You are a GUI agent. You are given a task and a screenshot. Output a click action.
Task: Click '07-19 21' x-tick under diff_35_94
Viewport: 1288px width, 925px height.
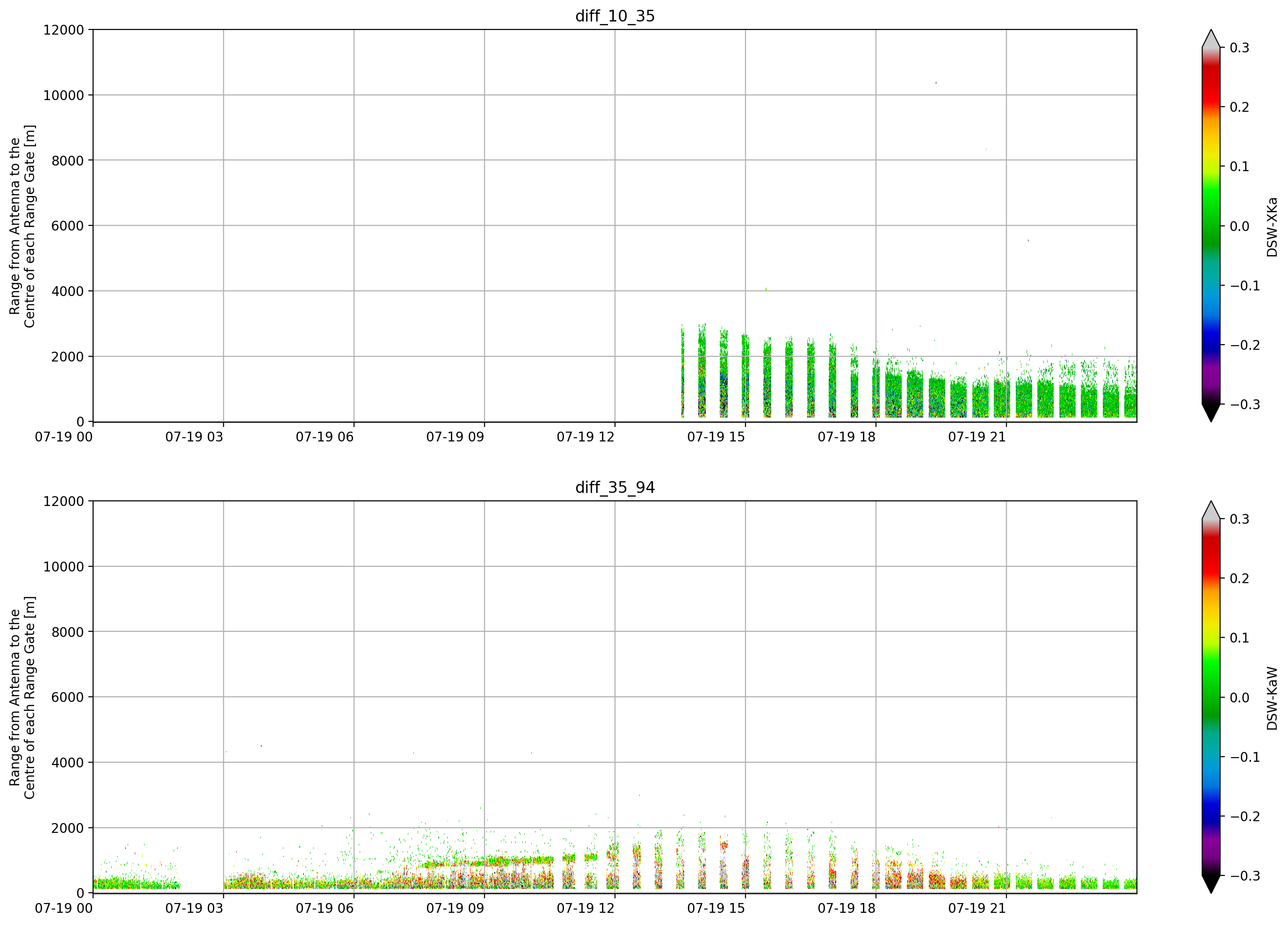[x=977, y=908]
